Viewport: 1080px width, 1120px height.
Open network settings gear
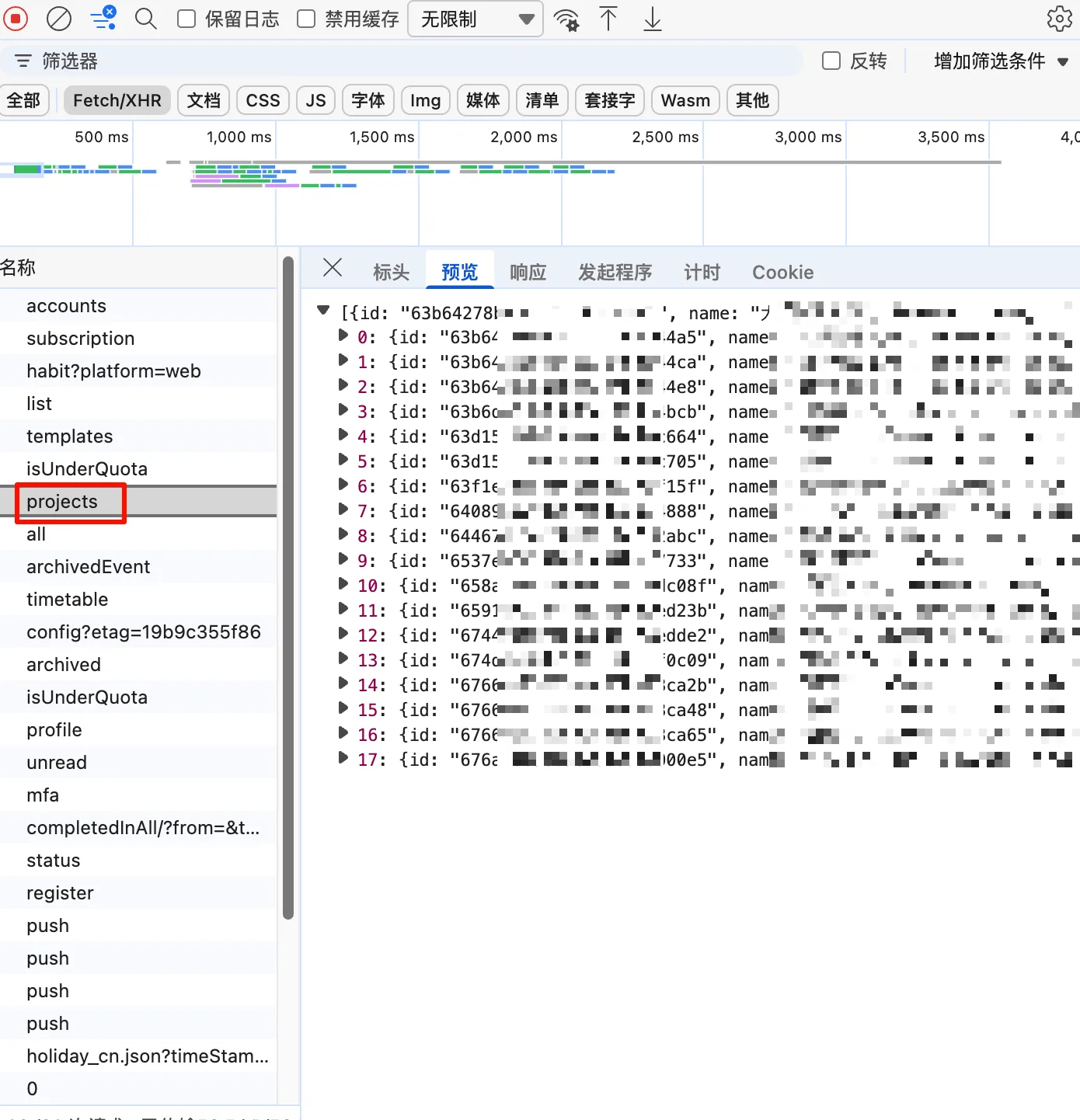pos(1059,19)
